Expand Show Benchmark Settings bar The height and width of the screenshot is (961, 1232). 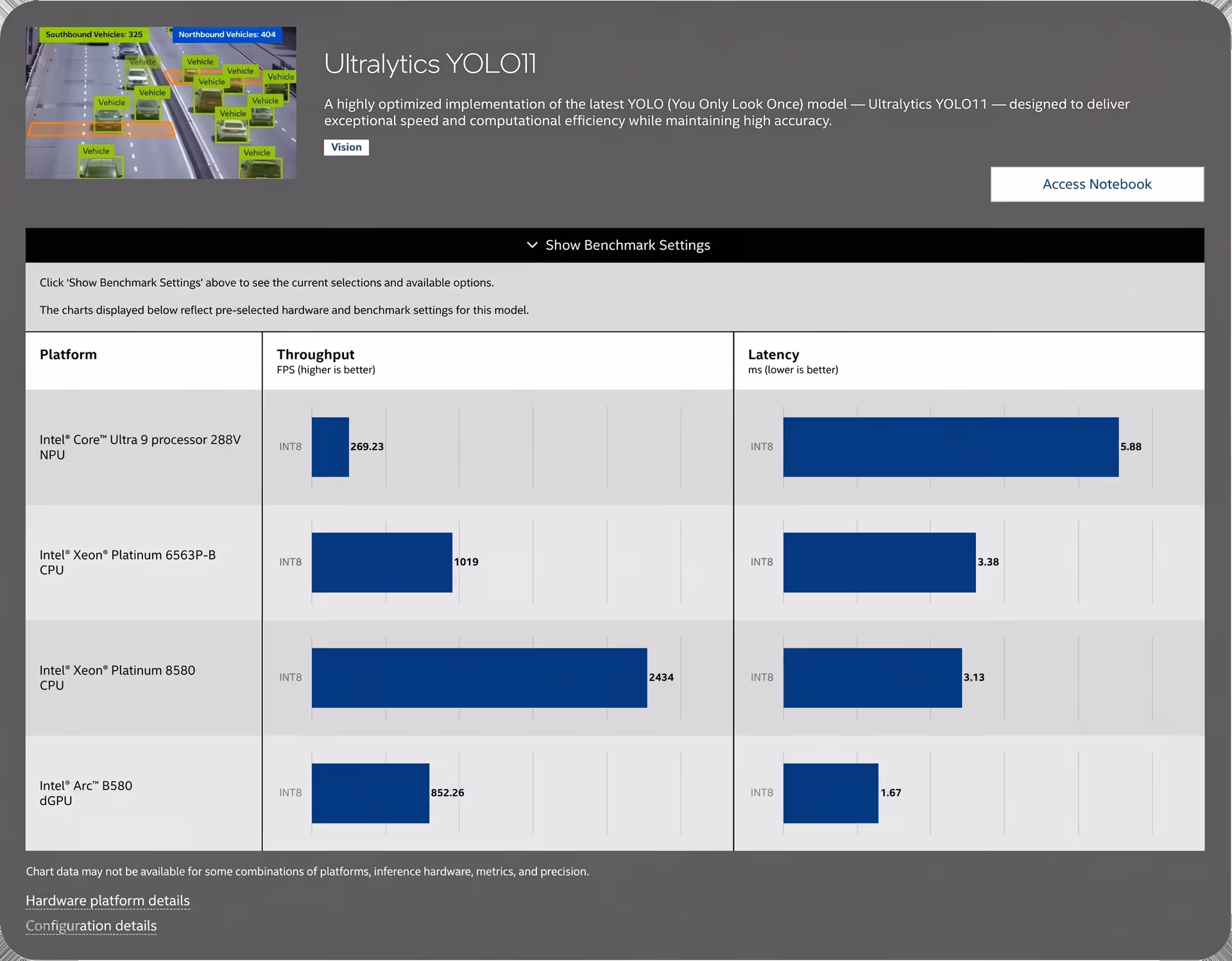615,245
